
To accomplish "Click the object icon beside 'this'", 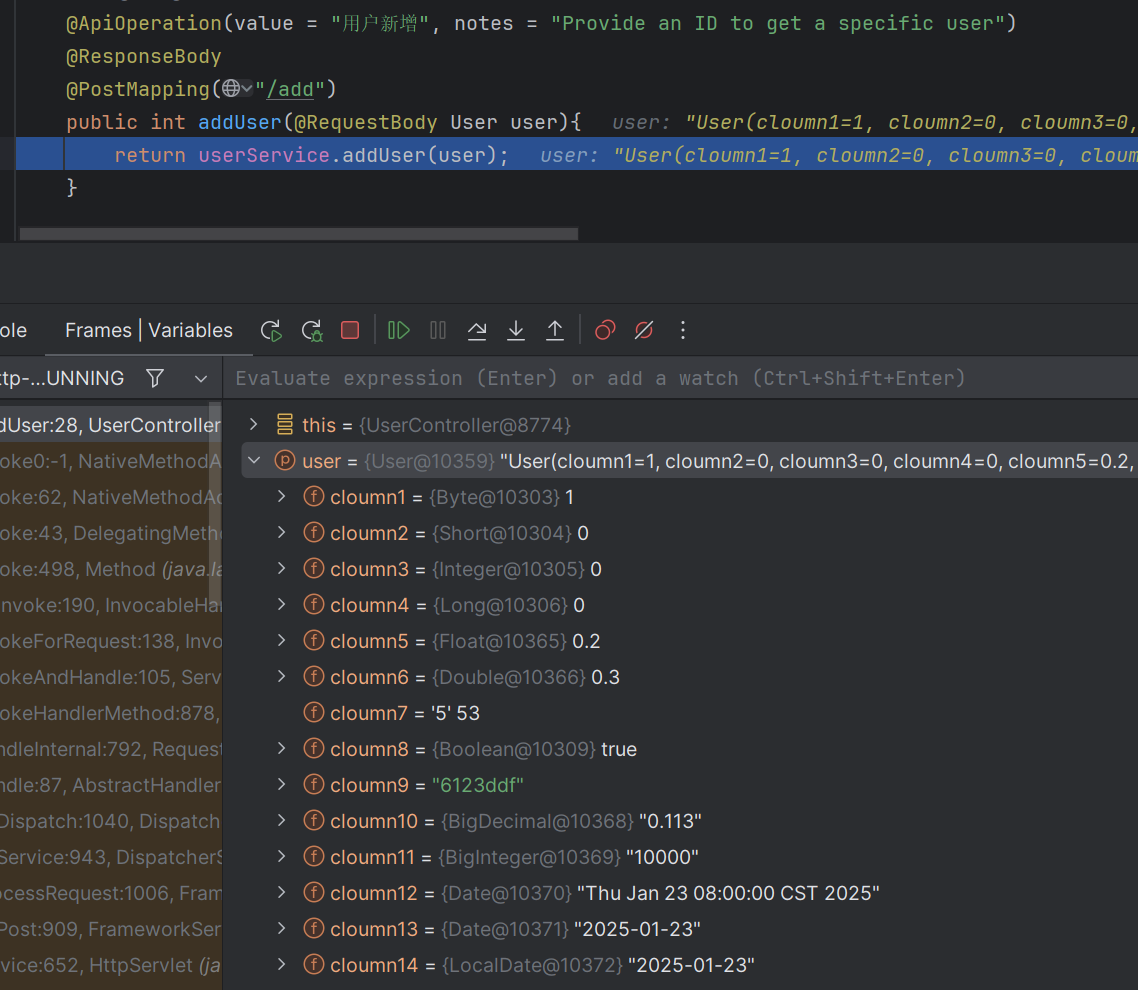I will point(285,424).
